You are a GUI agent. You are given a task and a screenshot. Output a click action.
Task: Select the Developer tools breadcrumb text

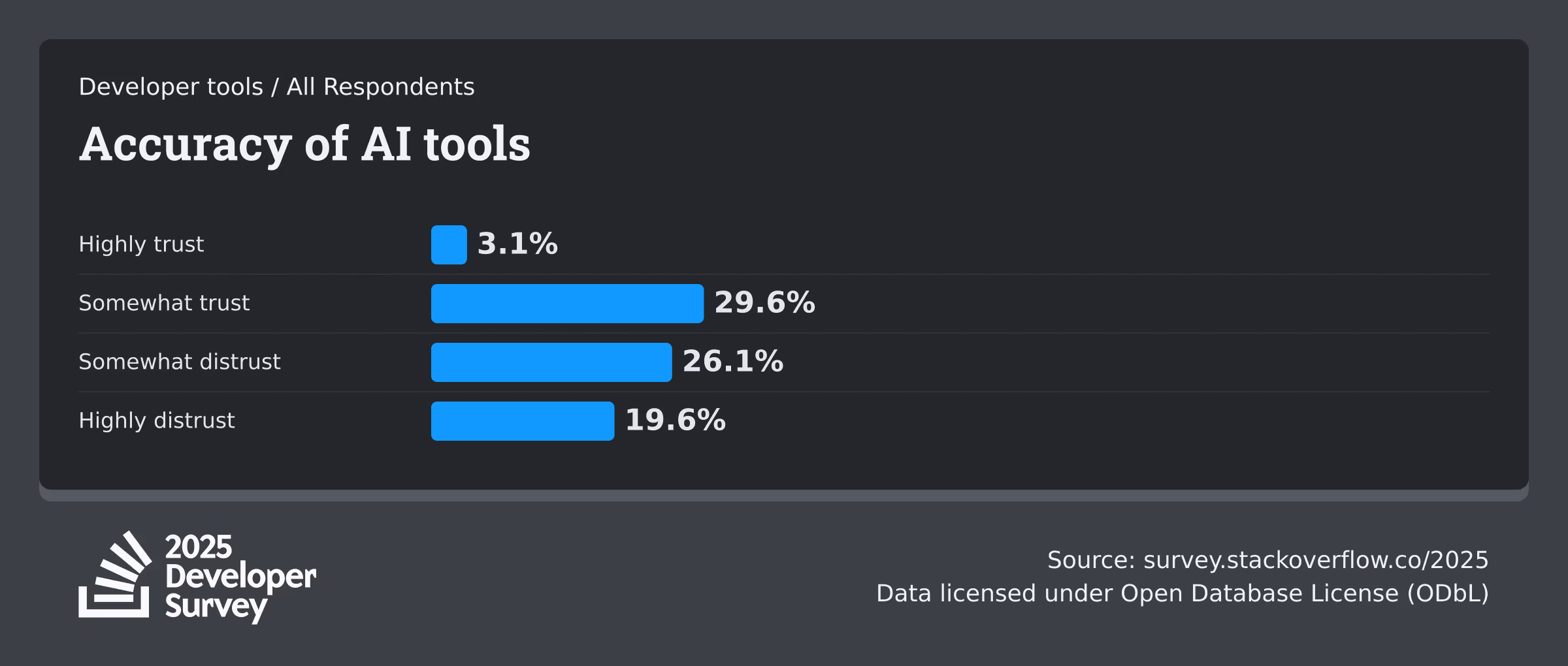tap(171, 87)
